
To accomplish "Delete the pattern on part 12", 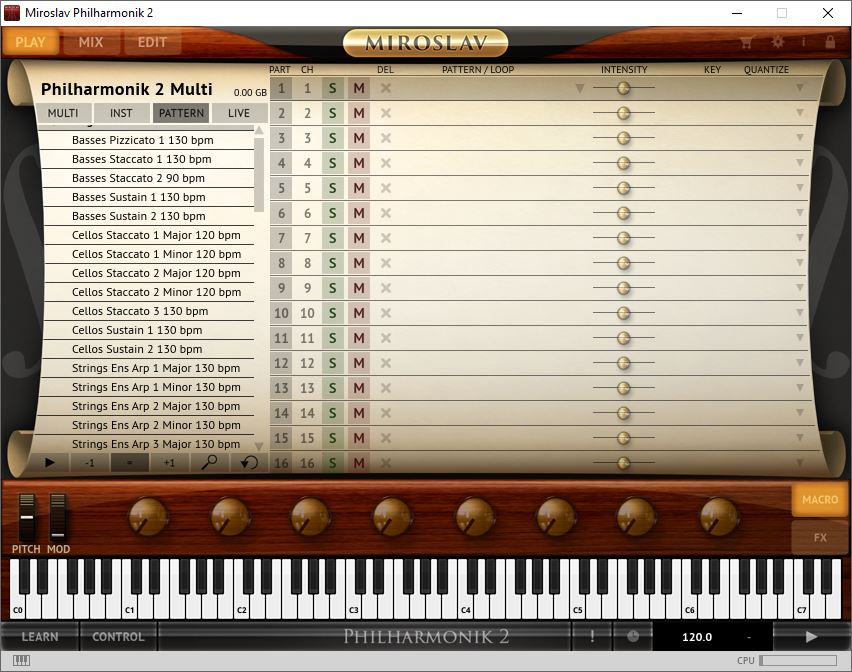I will pos(386,363).
